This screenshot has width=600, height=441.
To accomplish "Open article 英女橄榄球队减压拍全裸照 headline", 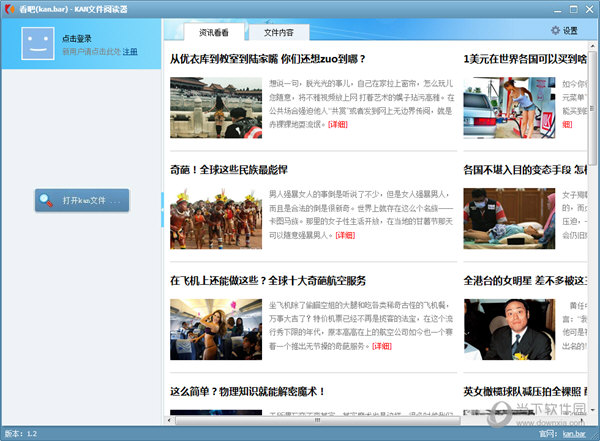I will pyautogui.click(x=525, y=392).
